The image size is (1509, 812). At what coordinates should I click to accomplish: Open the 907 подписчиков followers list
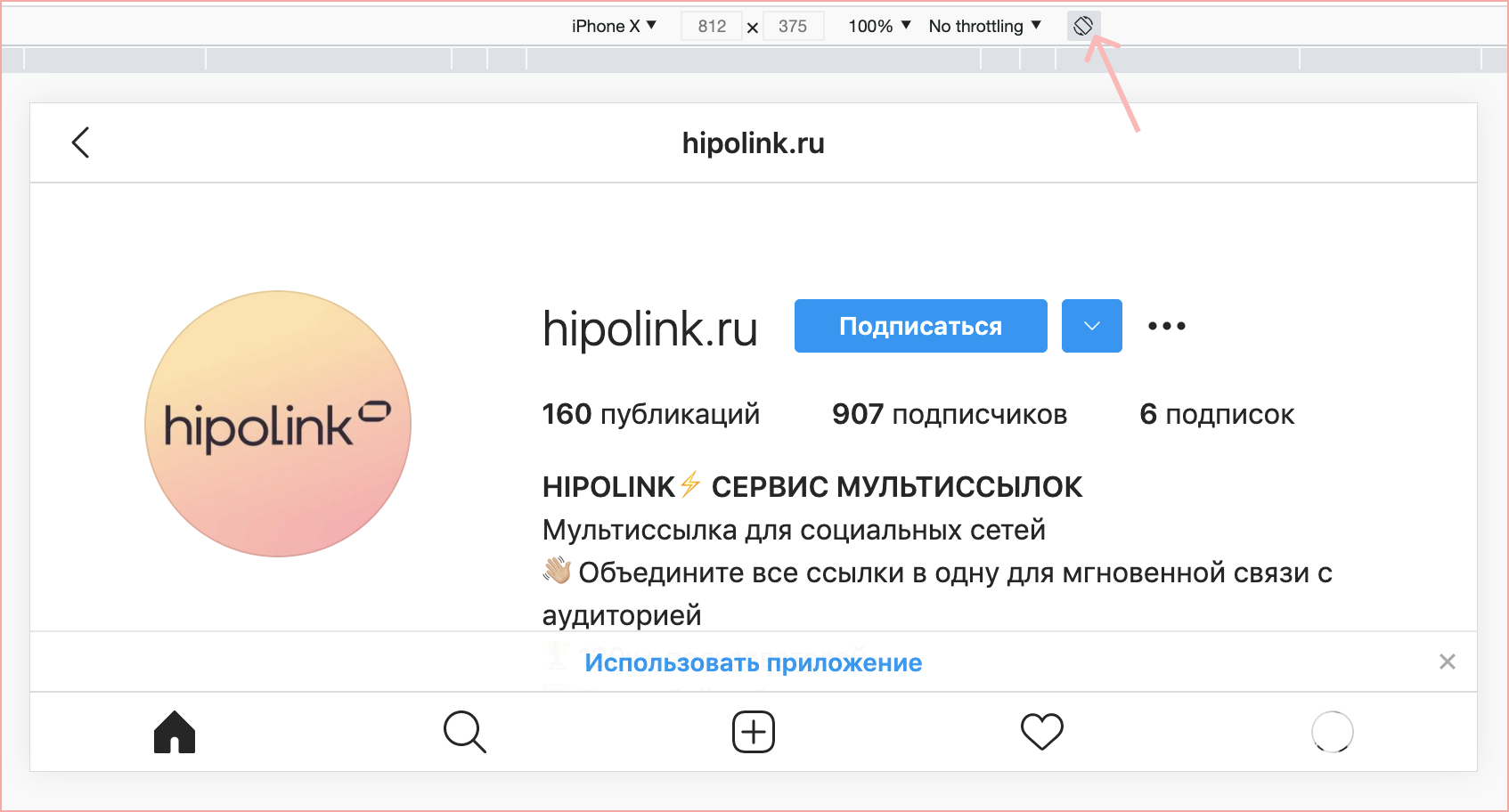(949, 414)
